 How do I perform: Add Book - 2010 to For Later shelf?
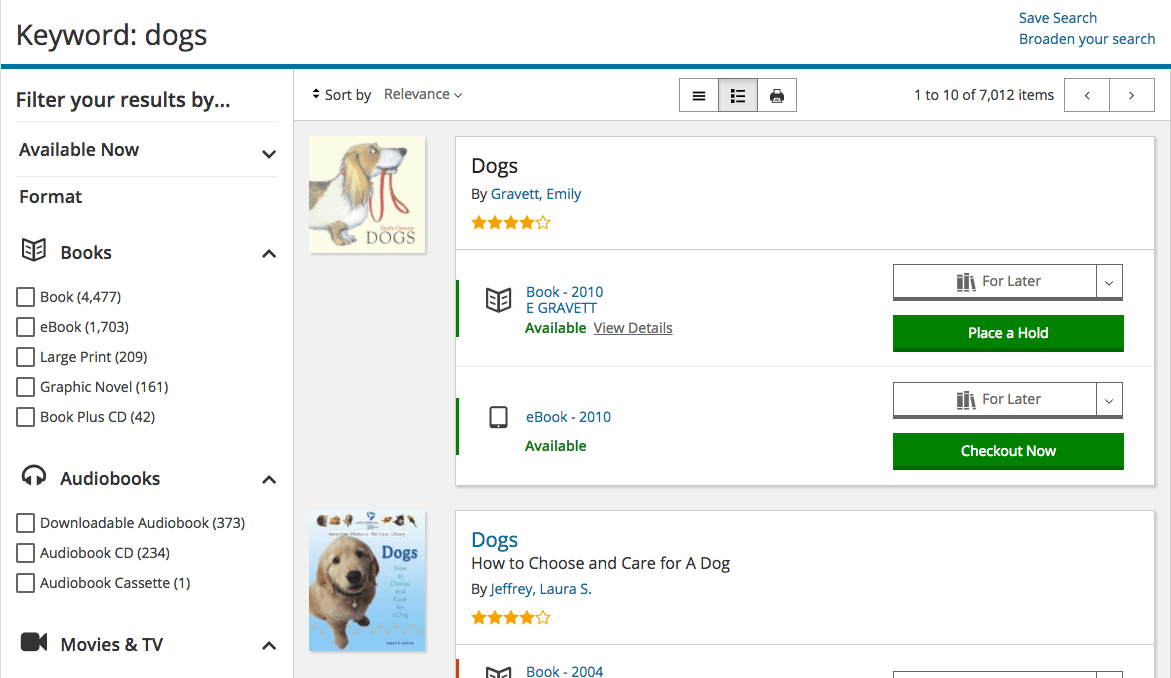tap(995, 282)
